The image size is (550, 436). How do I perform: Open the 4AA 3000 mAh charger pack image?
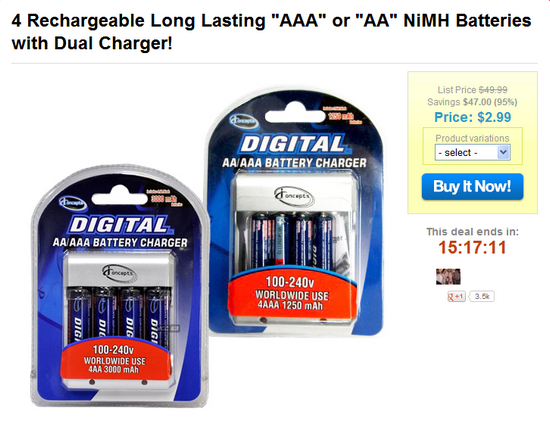tap(119, 286)
